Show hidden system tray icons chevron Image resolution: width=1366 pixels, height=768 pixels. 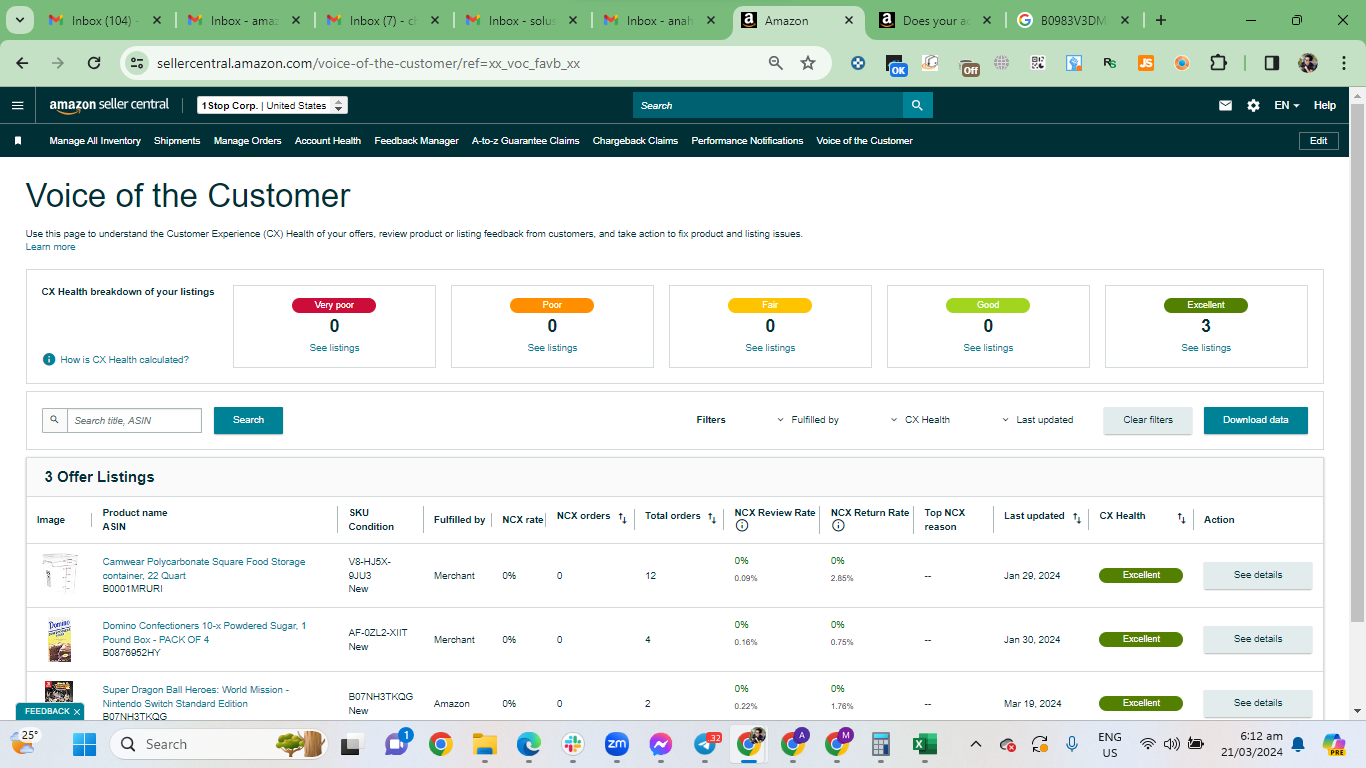pyautogui.click(x=976, y=744)
